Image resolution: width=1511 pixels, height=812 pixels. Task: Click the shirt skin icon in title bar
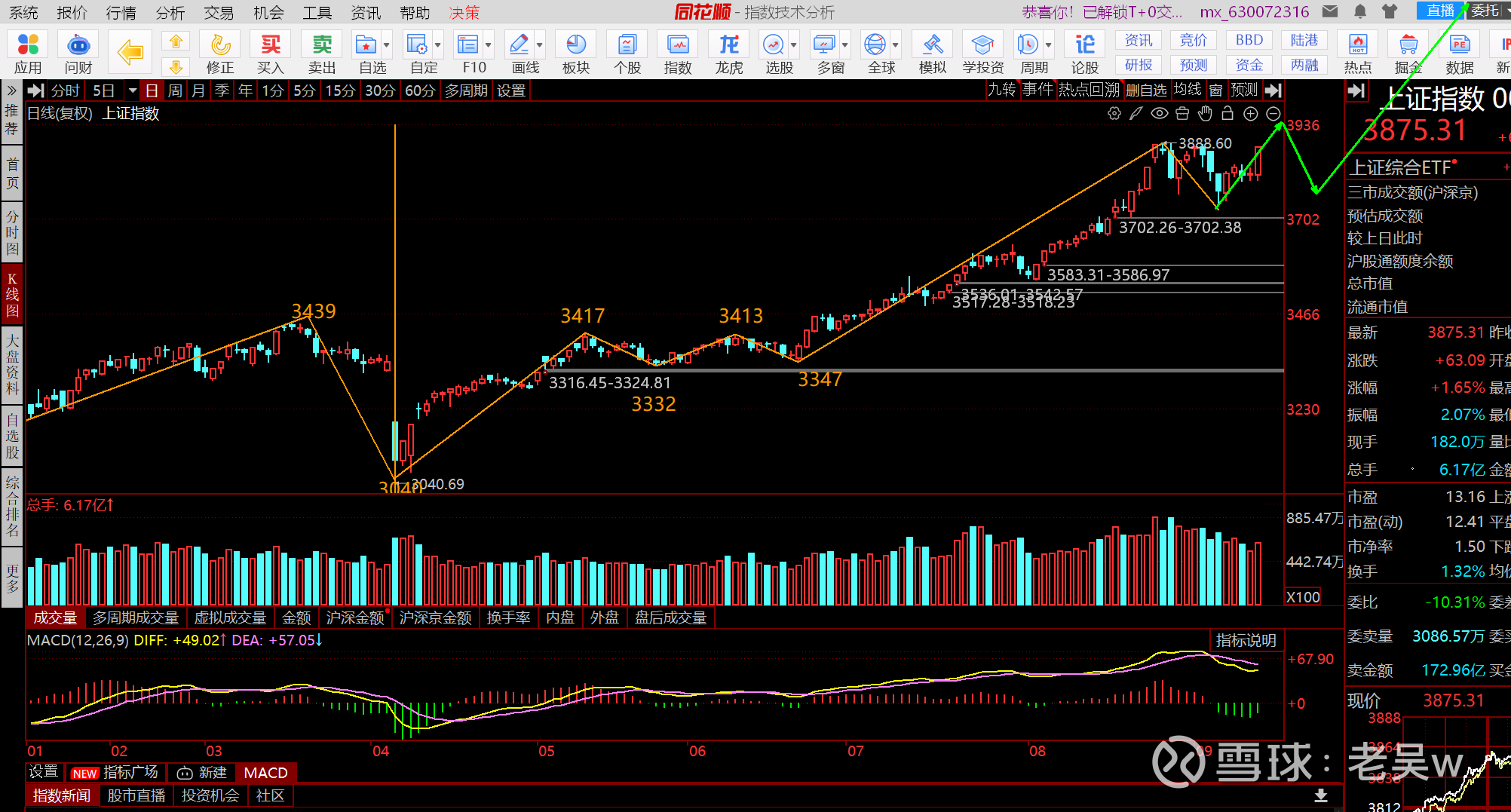(x=1390, y=11)
